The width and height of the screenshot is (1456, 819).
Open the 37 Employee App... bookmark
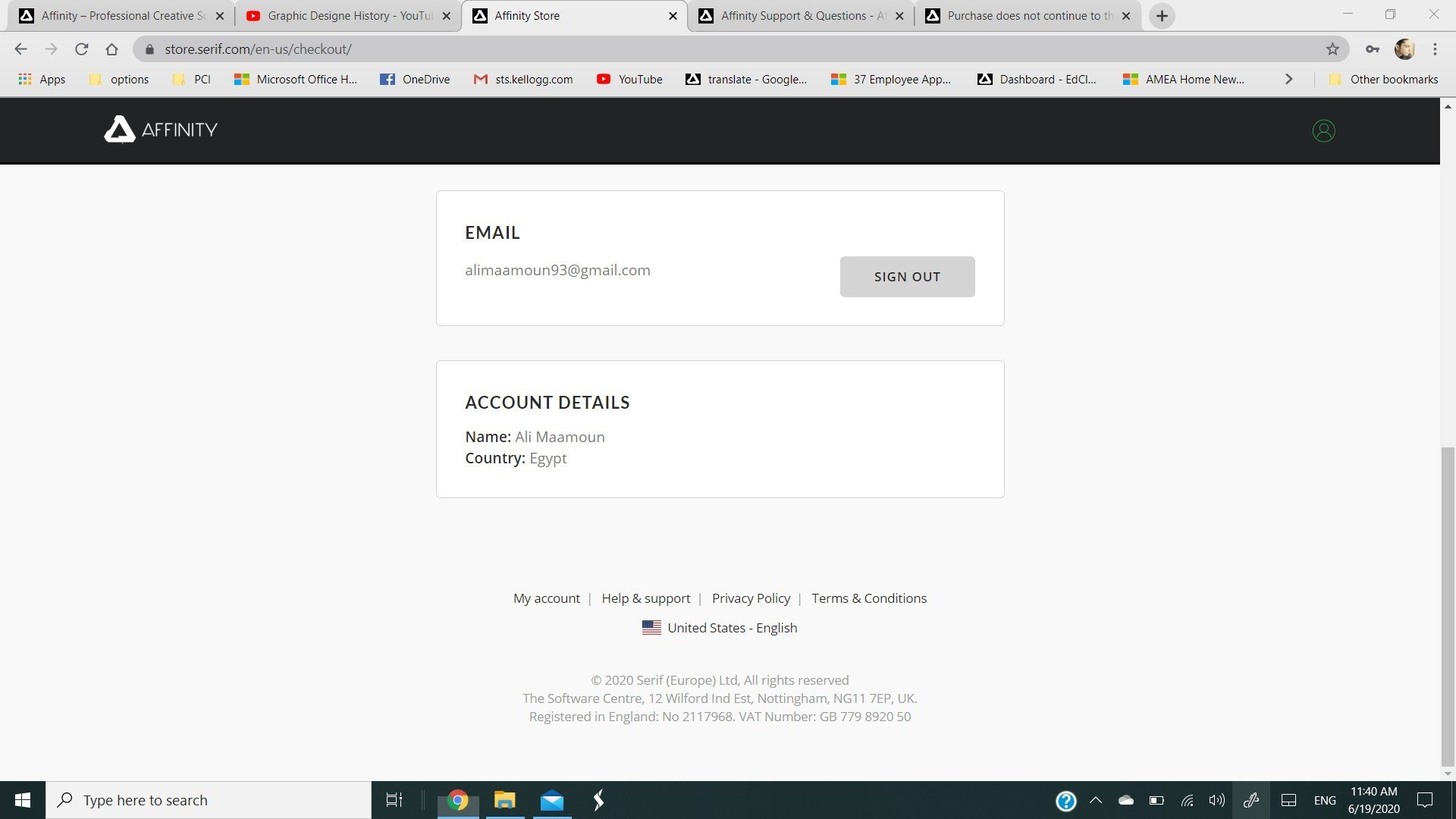[x=891, y=79]
